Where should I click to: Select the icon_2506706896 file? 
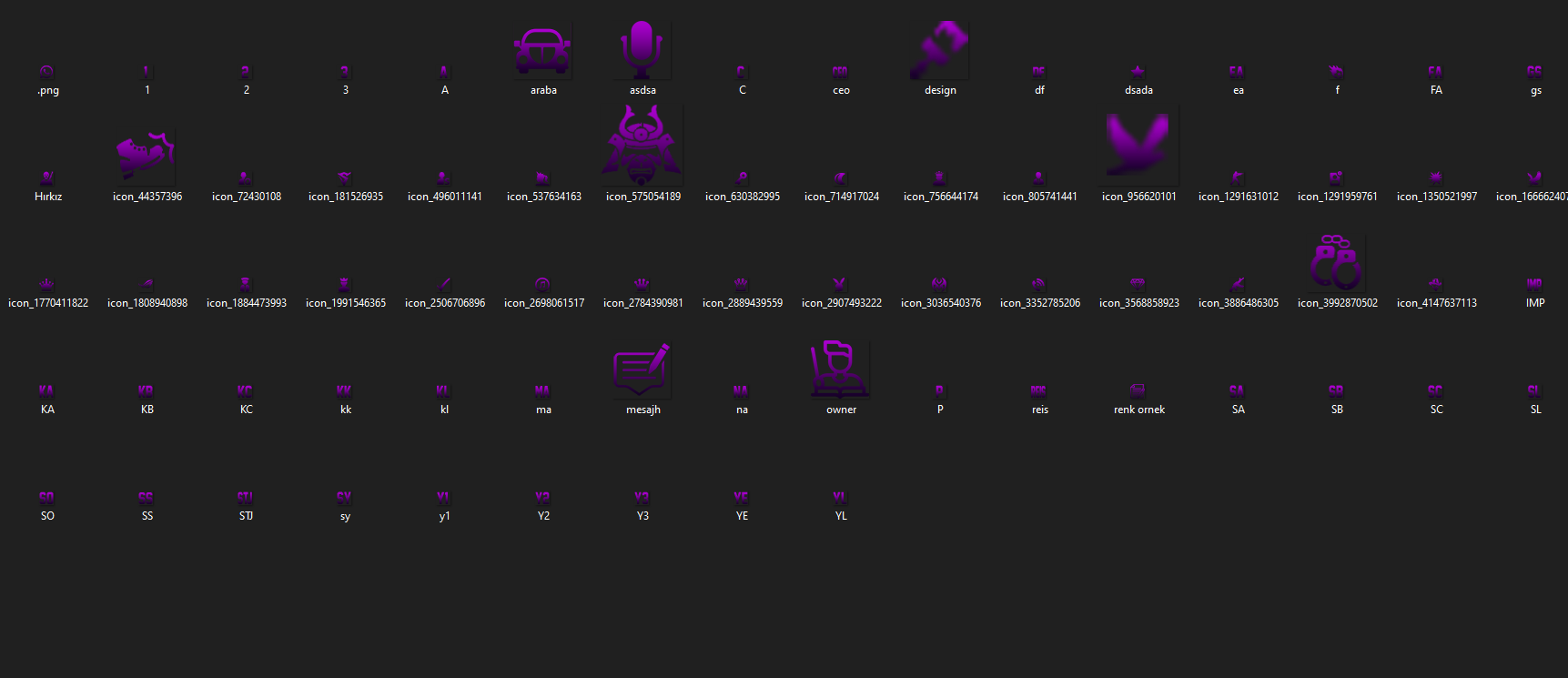click(443, 284)
